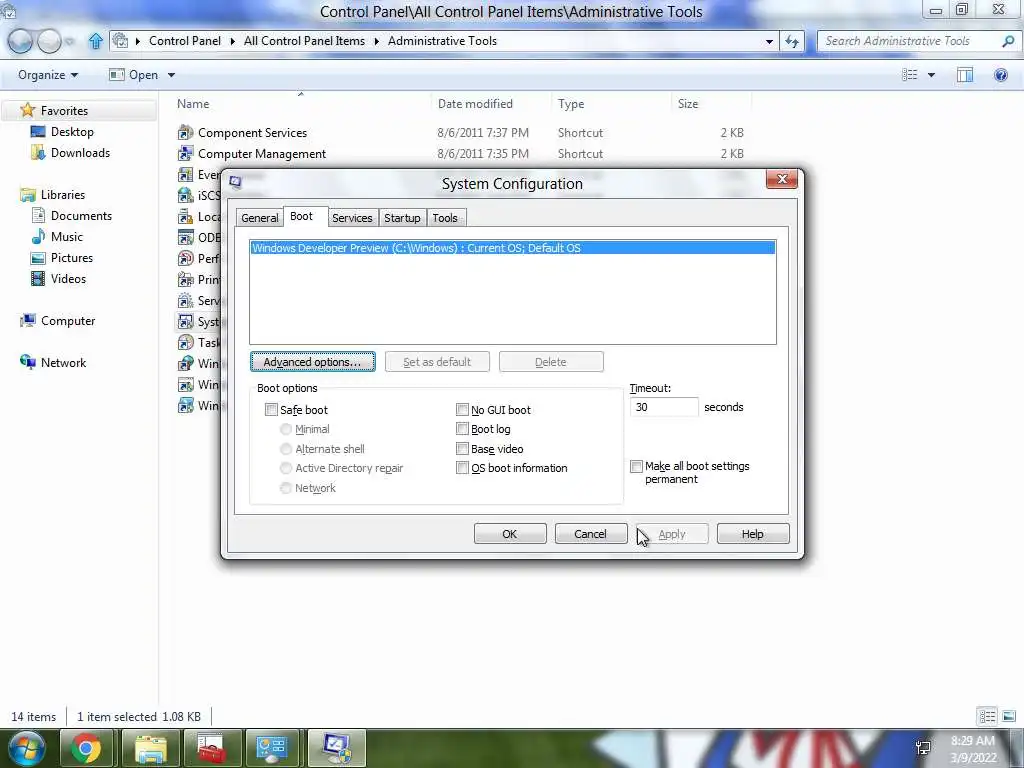Enable the No GUI boot checkbox
The height and width of the screenshot is (768, 1024).
coord(462,409)
